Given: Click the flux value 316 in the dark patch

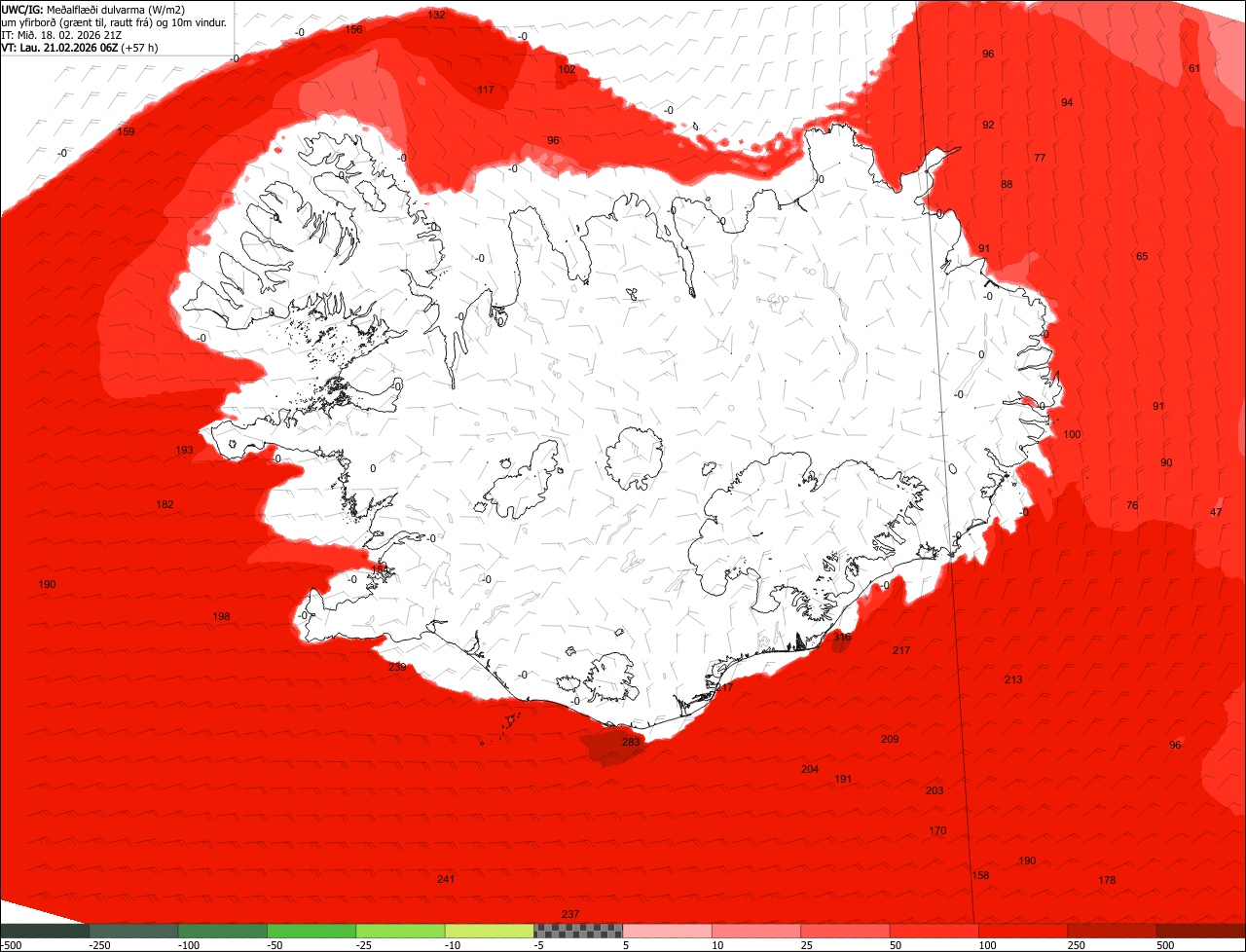Looking at the screenshot, I should (842, 637).
